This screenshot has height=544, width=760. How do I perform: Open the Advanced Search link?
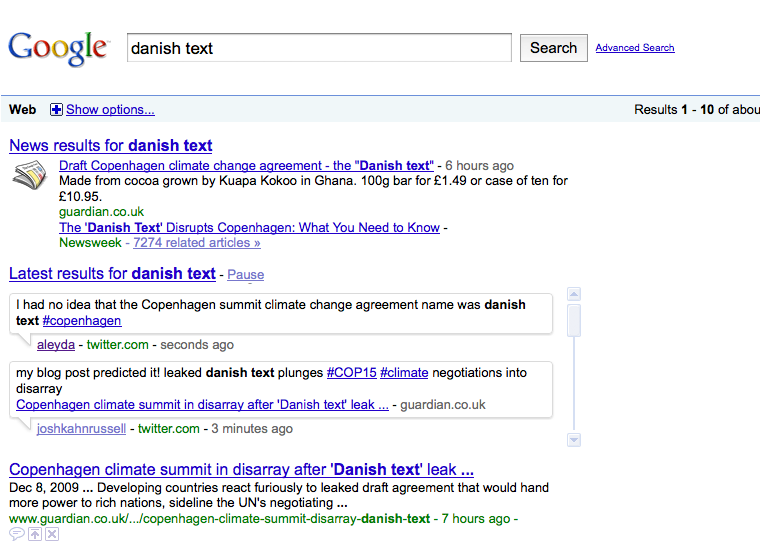click(x=635, y=48)
